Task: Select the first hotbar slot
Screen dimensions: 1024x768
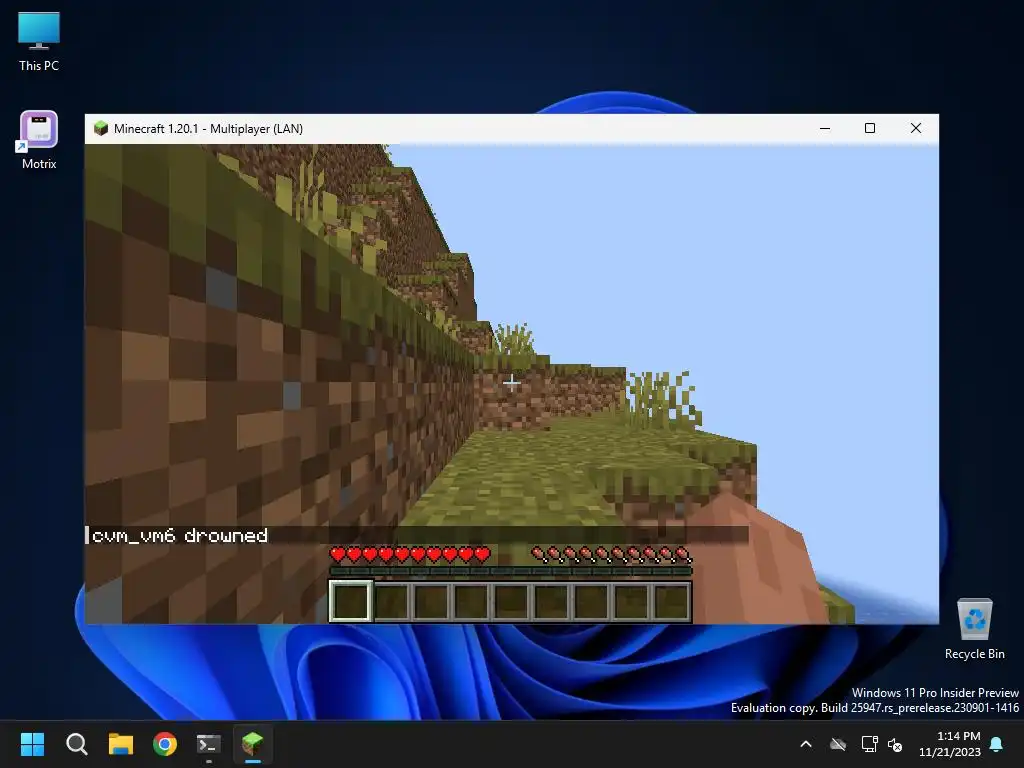Action: [x=351, y=601]
